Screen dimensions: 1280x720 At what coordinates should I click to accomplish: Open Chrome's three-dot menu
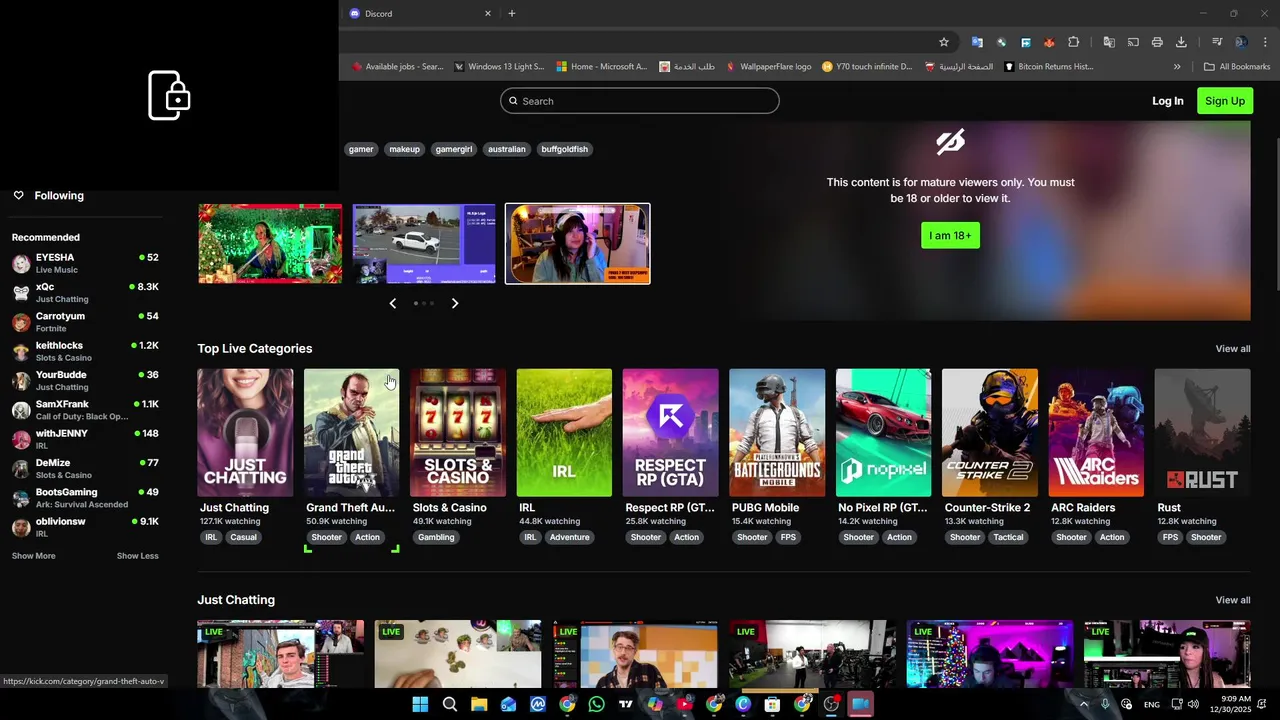[x=1265, y=42]
